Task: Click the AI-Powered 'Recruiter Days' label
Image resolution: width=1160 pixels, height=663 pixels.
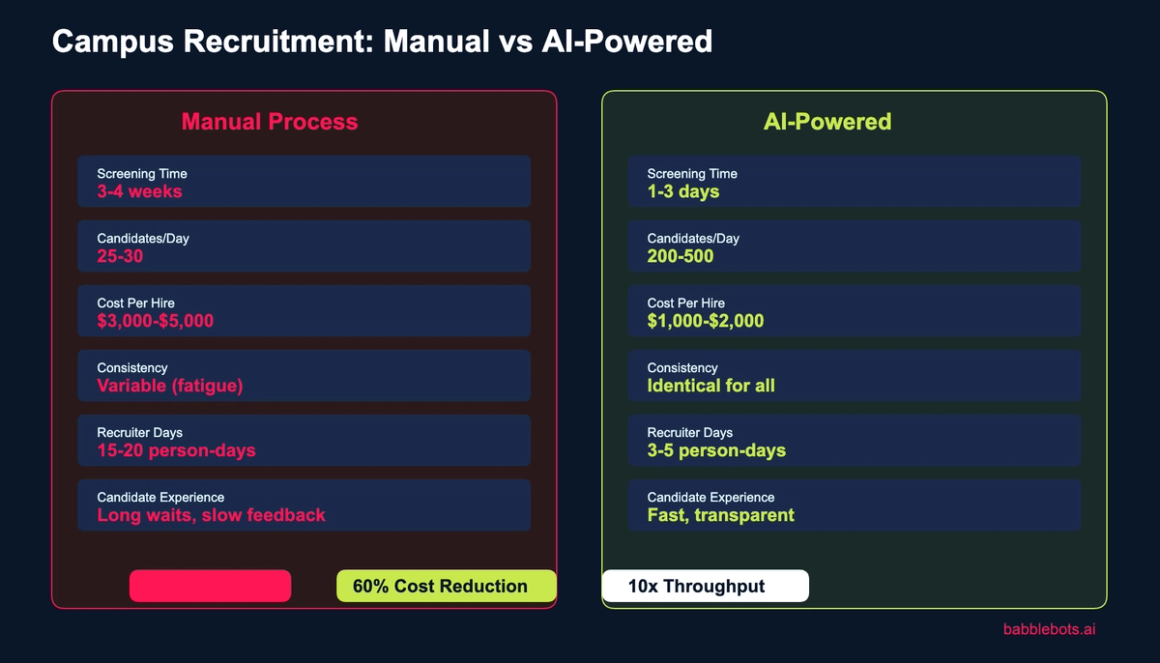Action: click(x=689, y=433)
